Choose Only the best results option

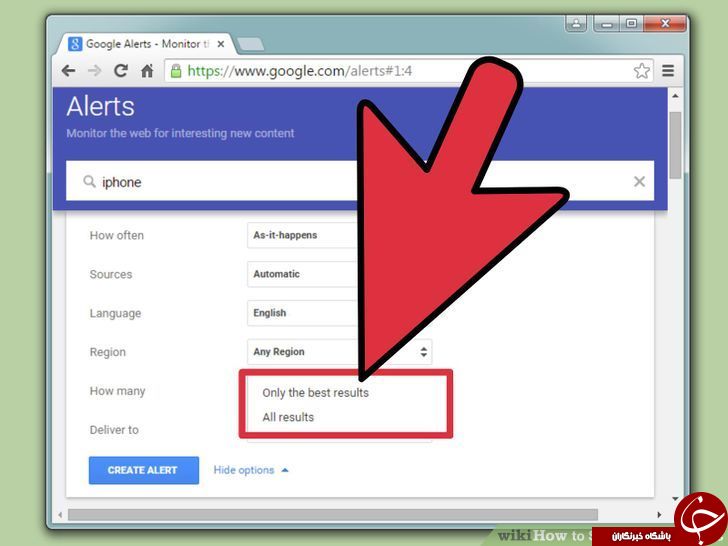(x=315, y=393)
